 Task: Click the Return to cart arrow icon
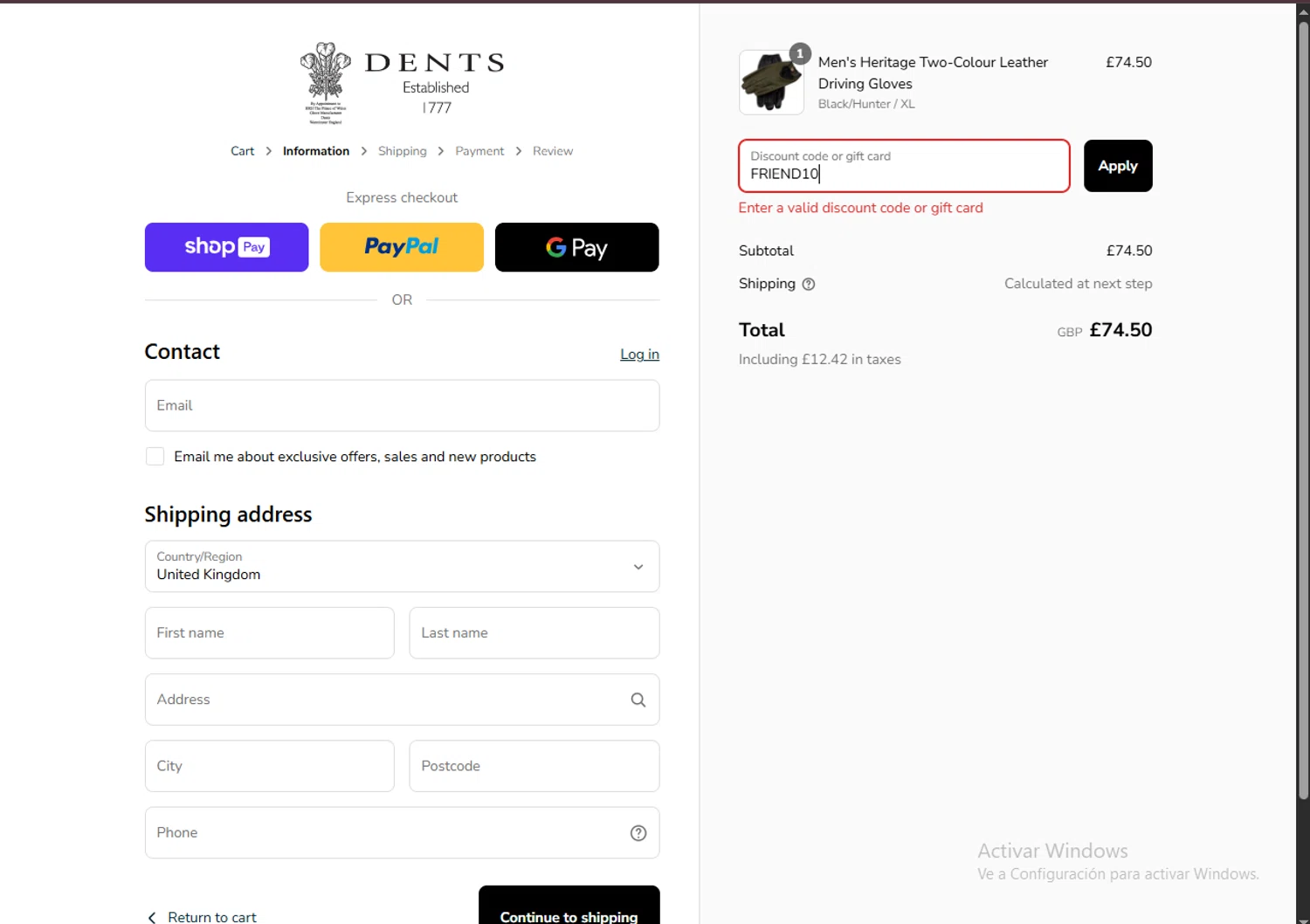[x=152, y=917]
